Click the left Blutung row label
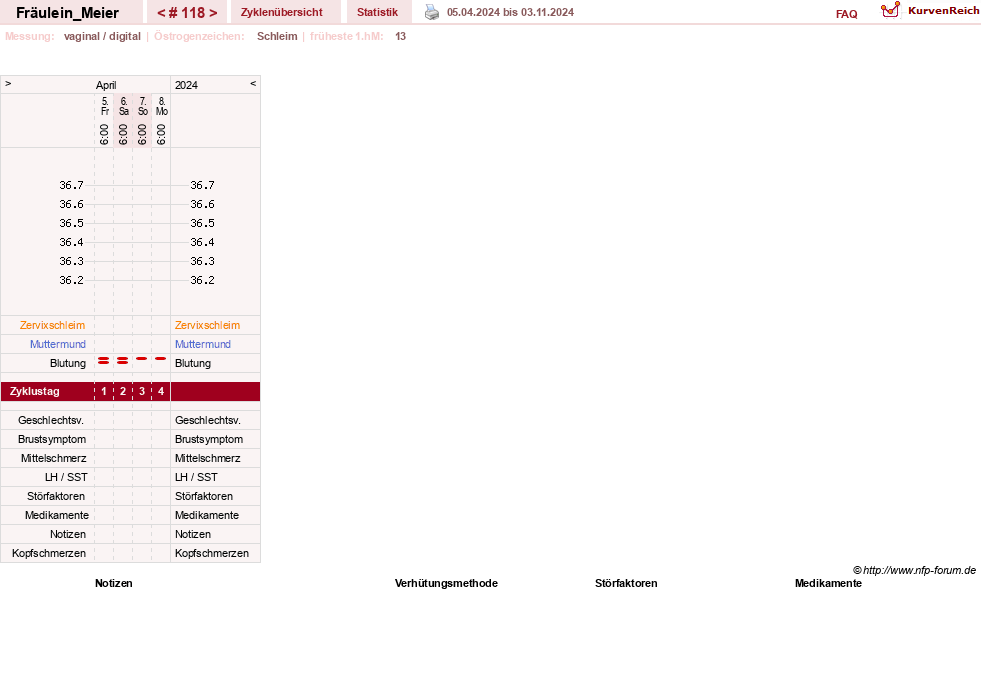Viewport: 981px width, 682px height. pyautogui.click(x=68, y=363)
